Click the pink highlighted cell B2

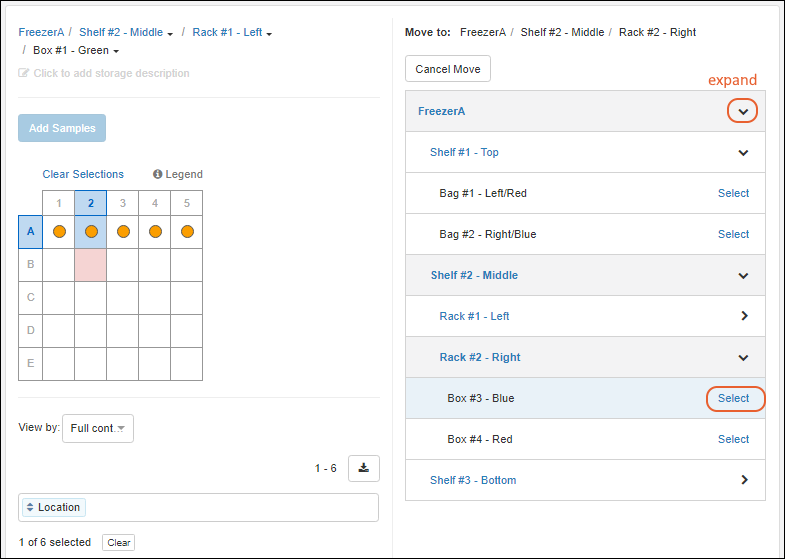click(91, 264)
